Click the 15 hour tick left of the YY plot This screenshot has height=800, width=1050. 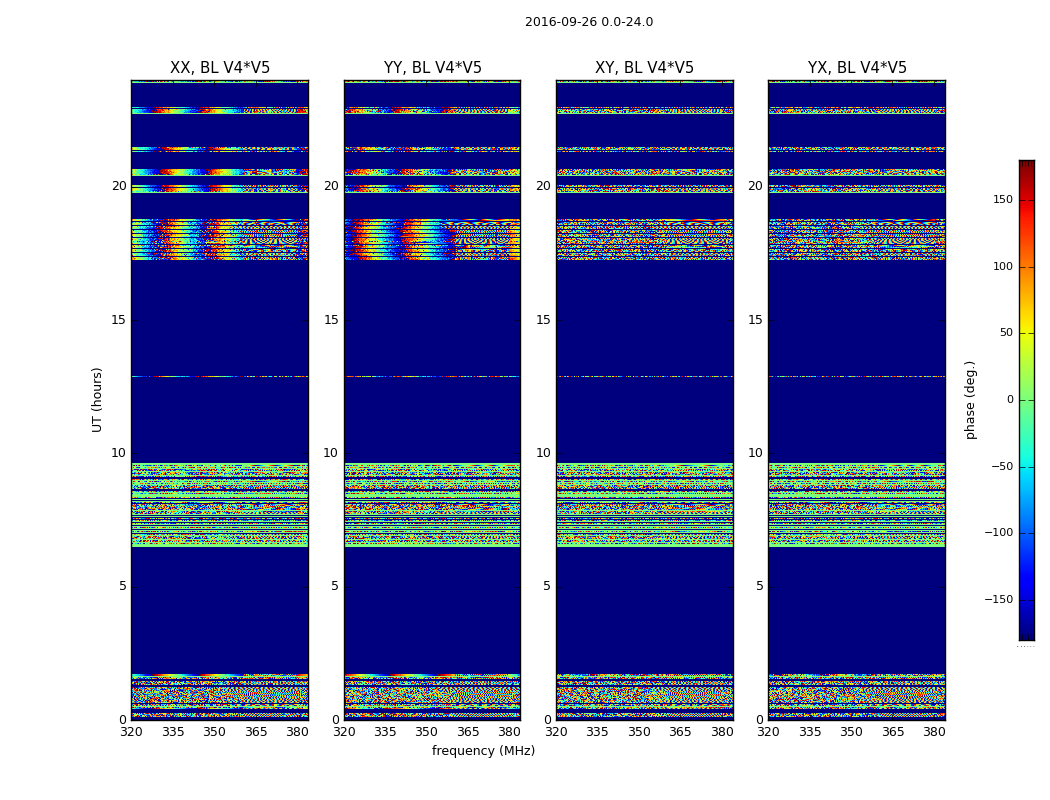331,320
